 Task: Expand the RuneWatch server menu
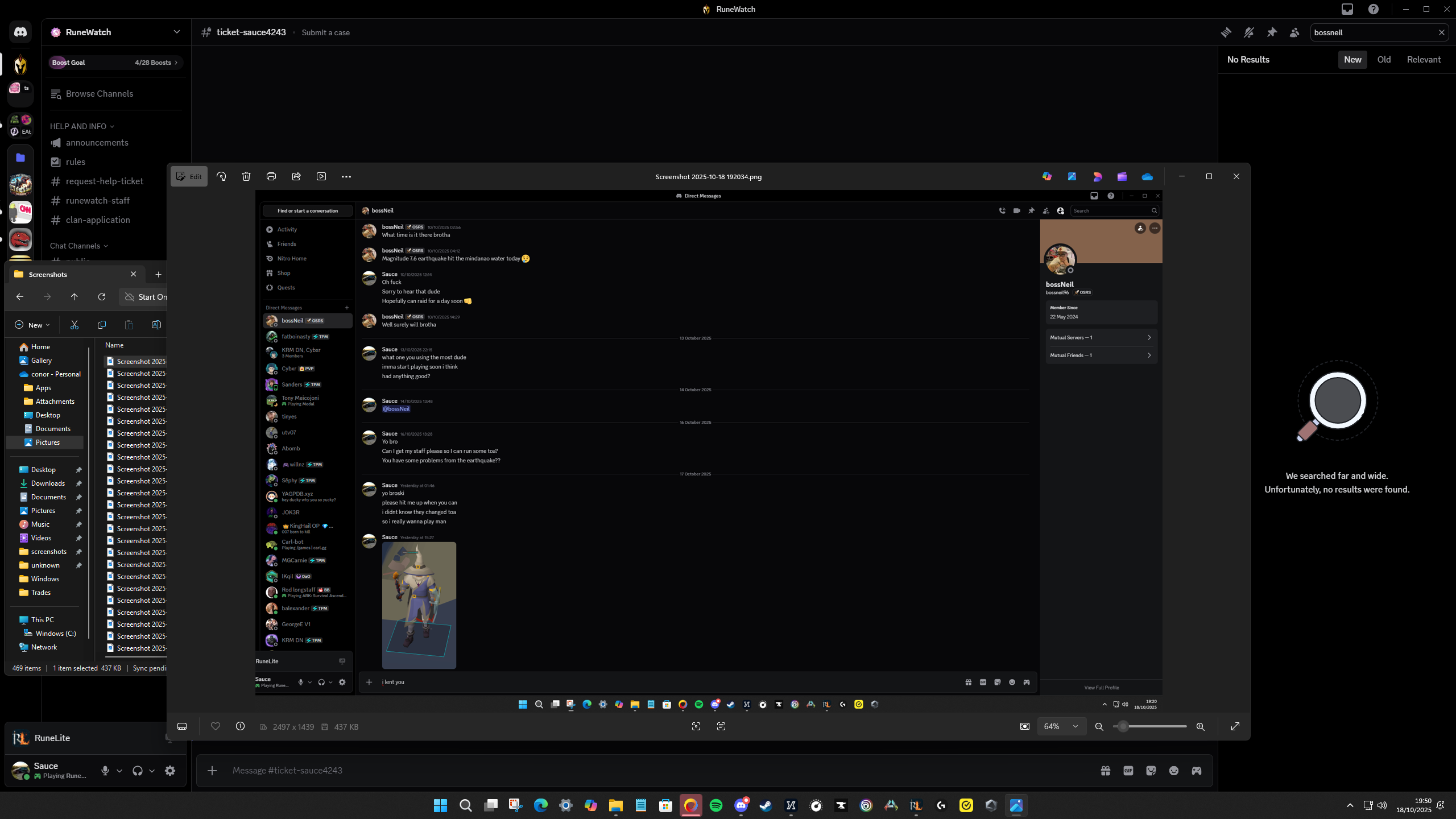(176, 32)
